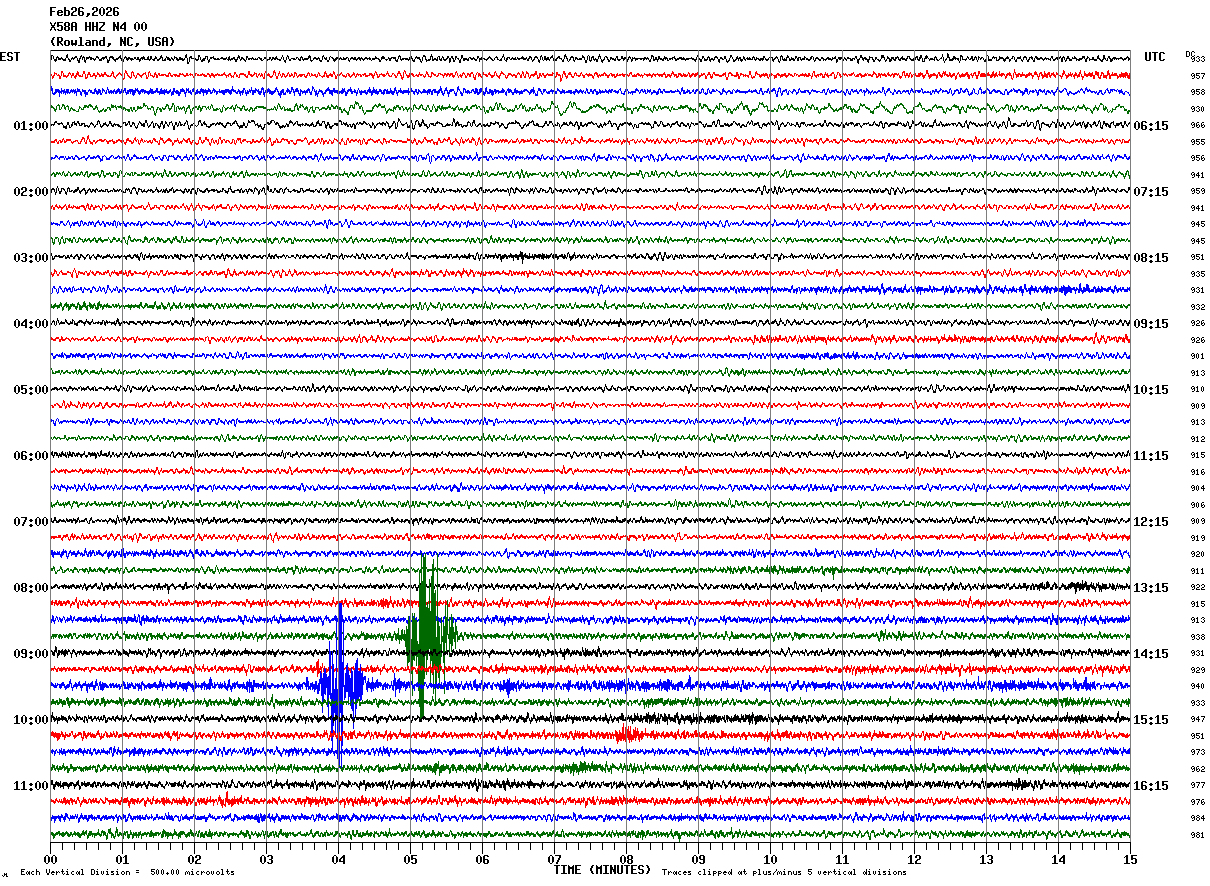
Task: Click the Each Vertical Division 500.00 microvolts note
Action: point(127,872)
